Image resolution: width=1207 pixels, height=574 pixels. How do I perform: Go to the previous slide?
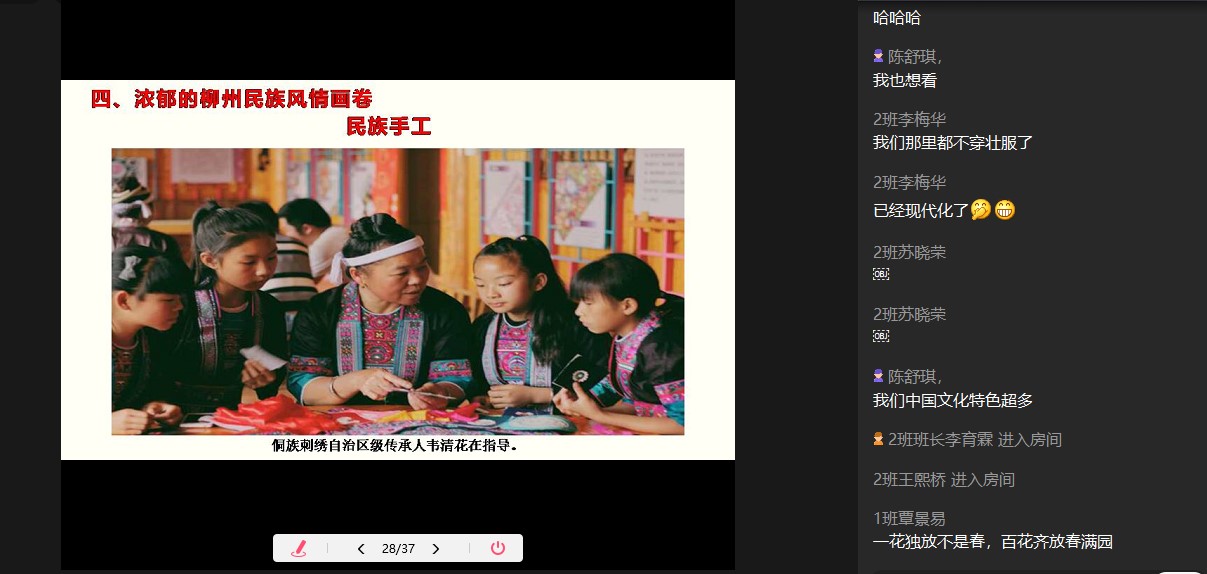[x=361, y=548]
